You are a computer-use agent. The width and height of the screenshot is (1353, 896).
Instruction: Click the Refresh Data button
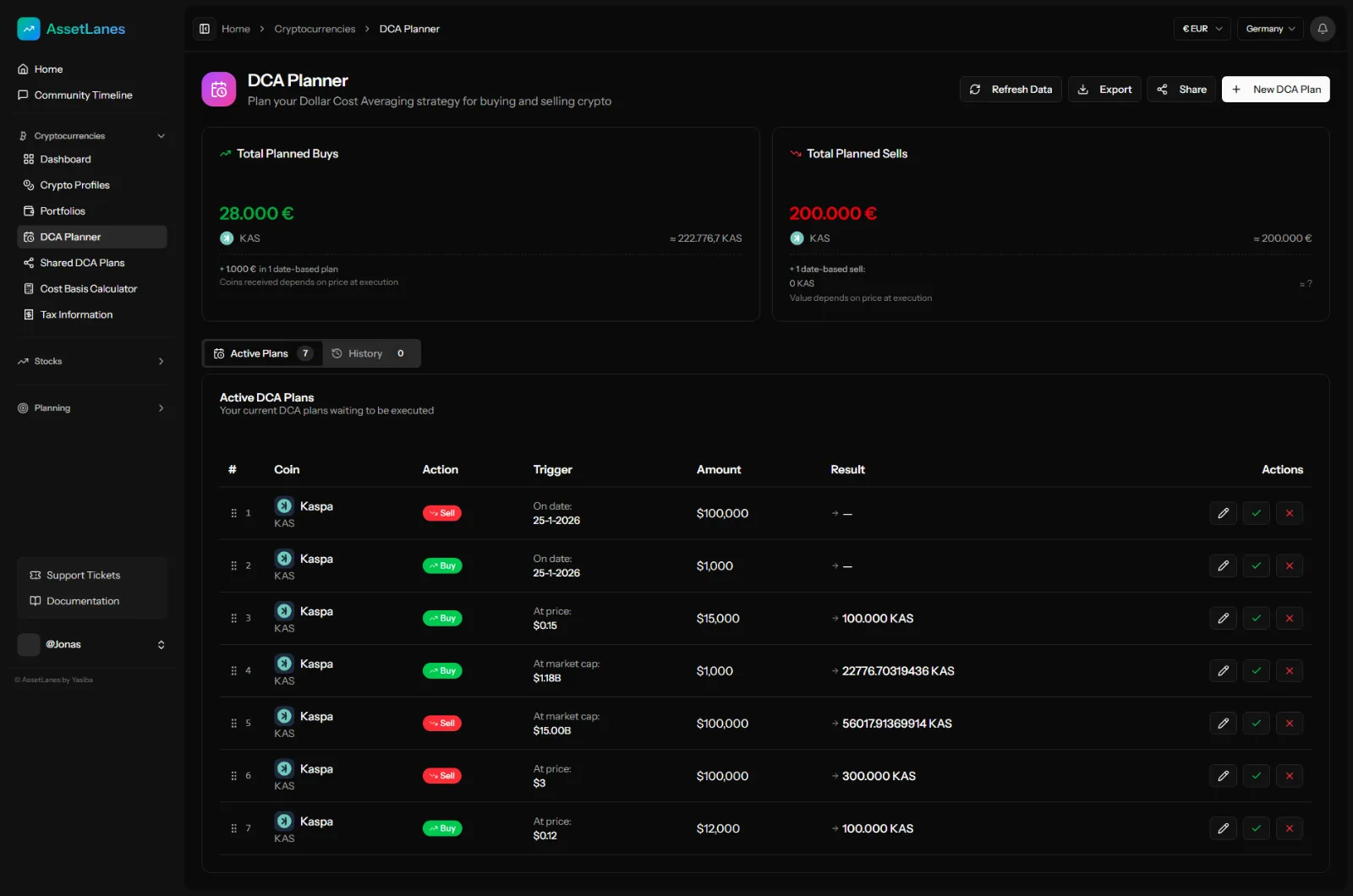tap(1011, 90)
